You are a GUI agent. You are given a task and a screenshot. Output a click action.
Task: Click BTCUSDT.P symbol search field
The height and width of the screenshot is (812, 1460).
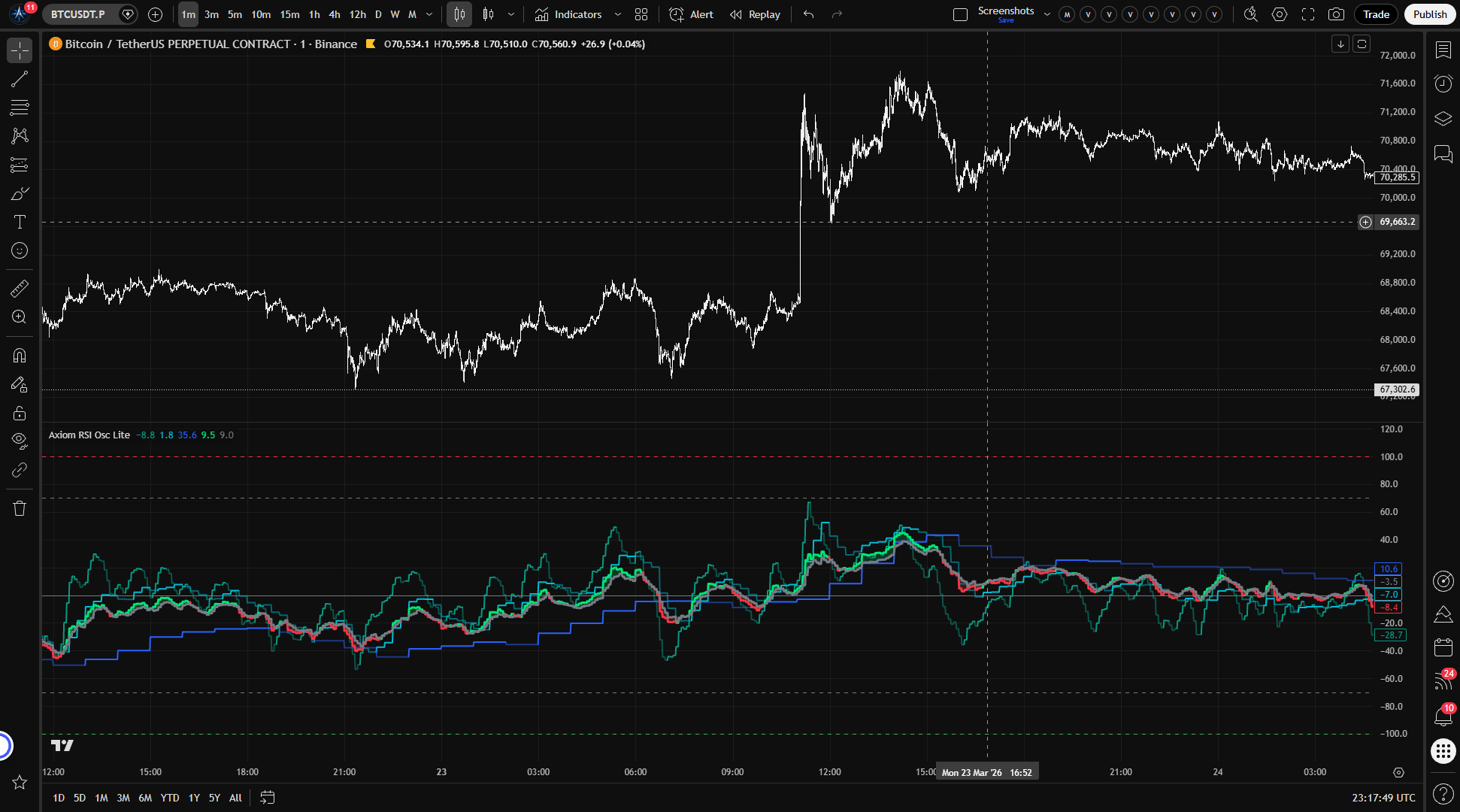click(79, 14)
